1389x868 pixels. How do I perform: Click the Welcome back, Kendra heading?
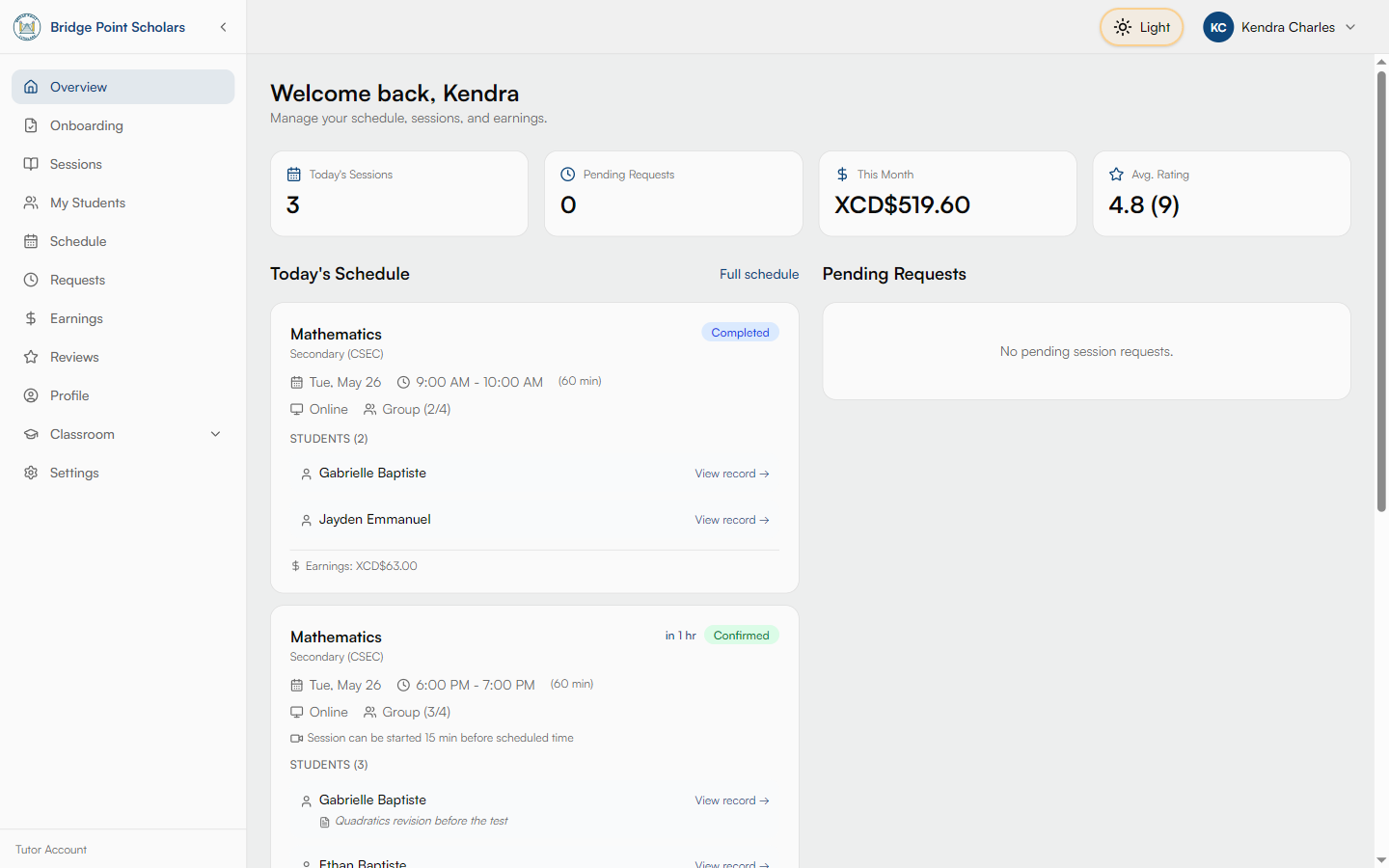tap(395, 94)
